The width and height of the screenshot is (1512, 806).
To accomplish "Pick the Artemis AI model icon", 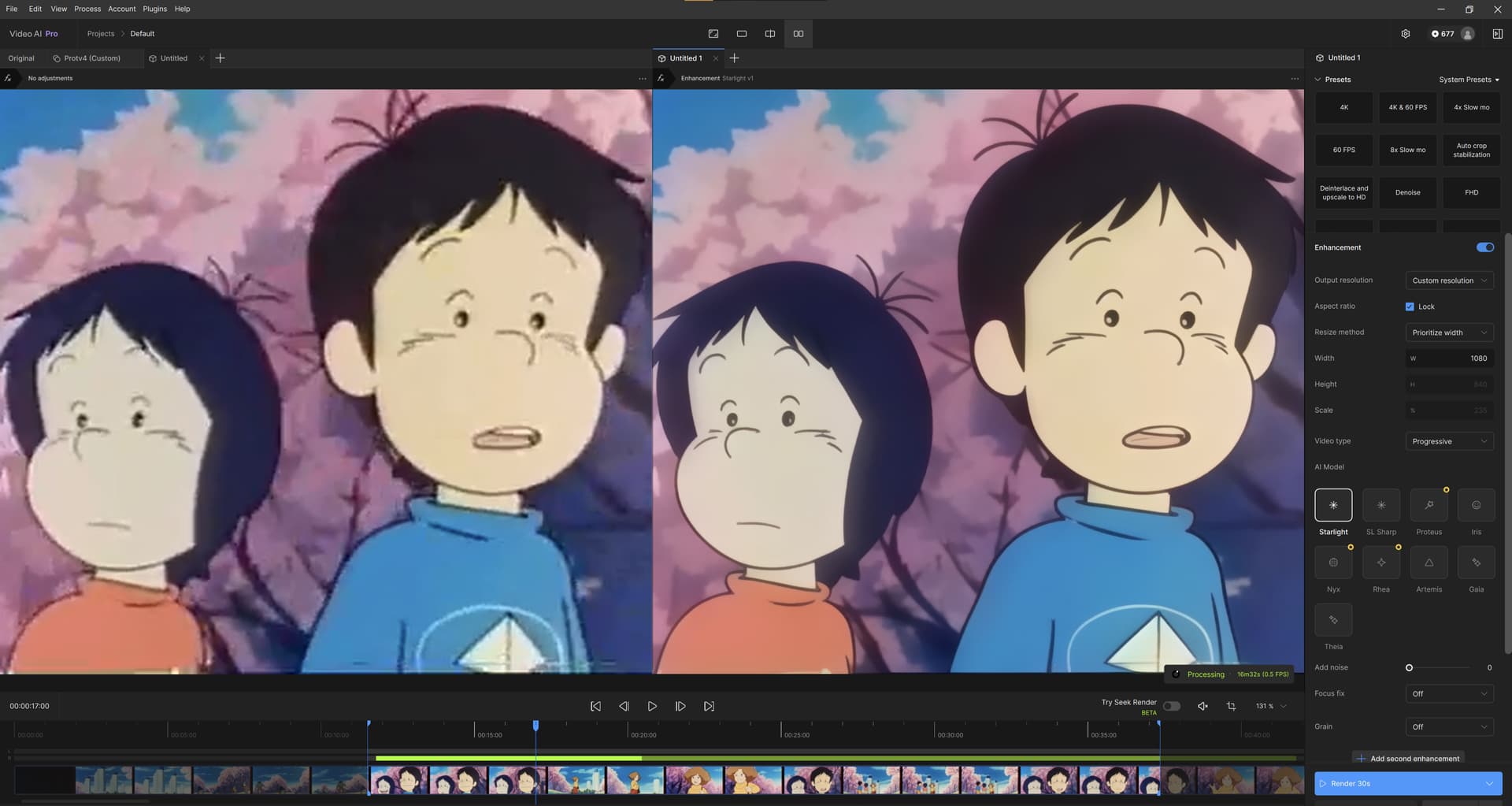I will click(x=1429, y=563).
